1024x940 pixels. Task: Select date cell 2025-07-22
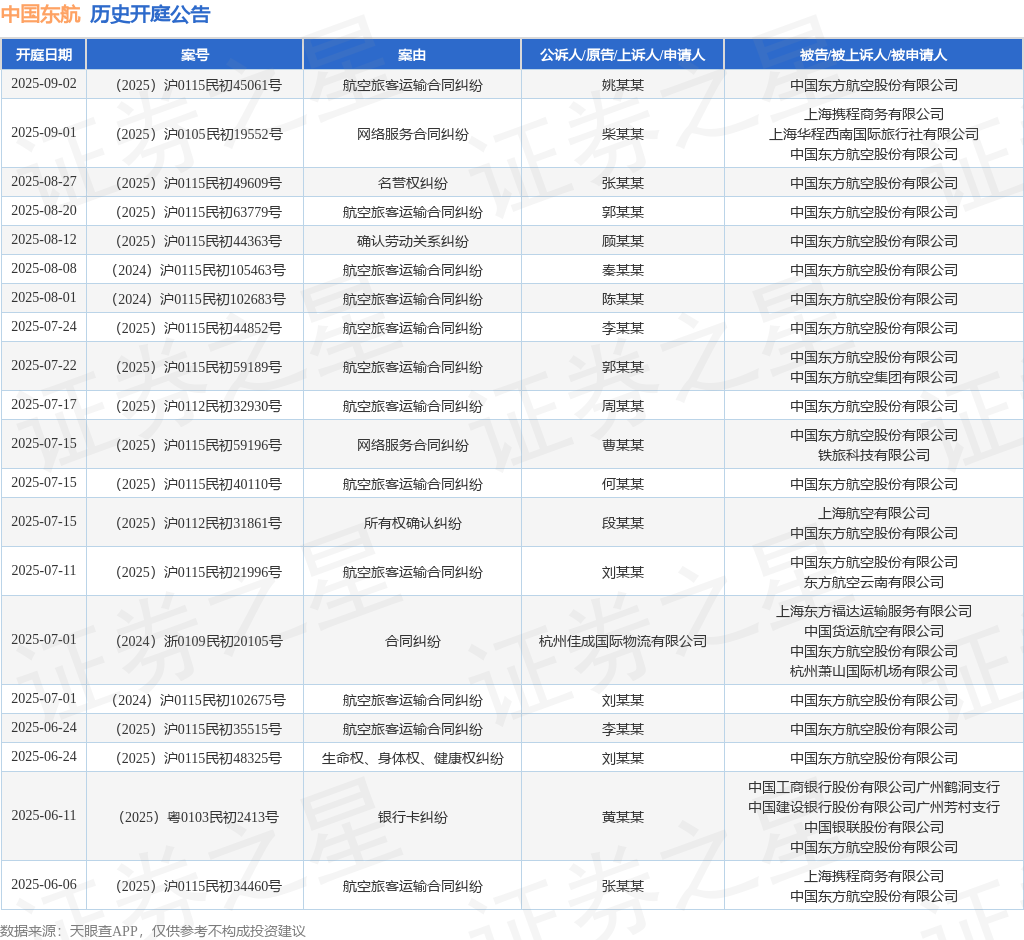point(44,366)
